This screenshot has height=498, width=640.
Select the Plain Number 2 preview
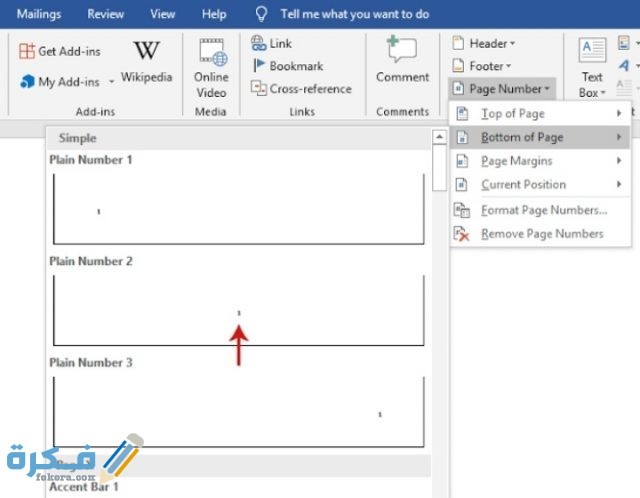pos(239,309)
